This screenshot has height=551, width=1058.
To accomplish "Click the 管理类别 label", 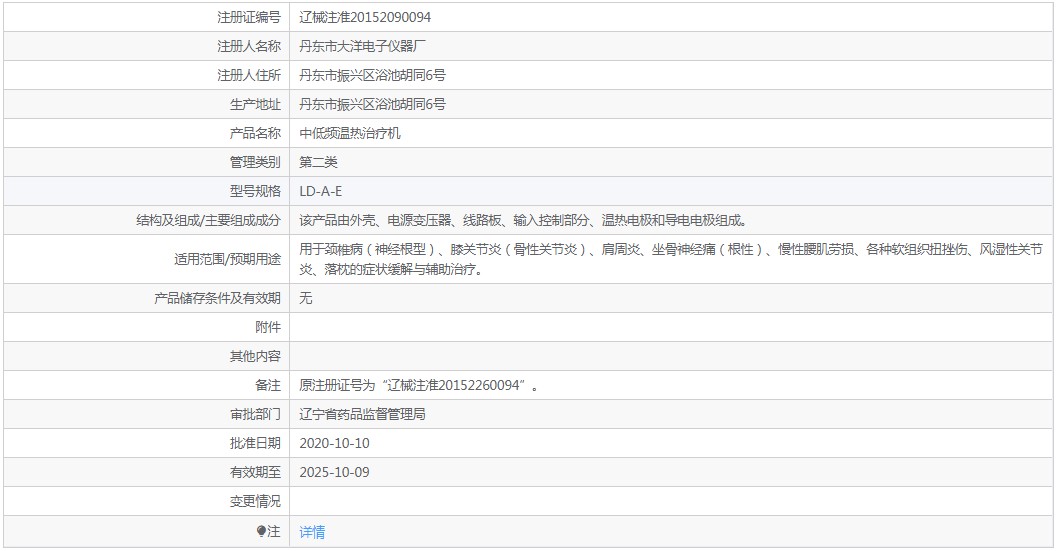I will [255, 163].
